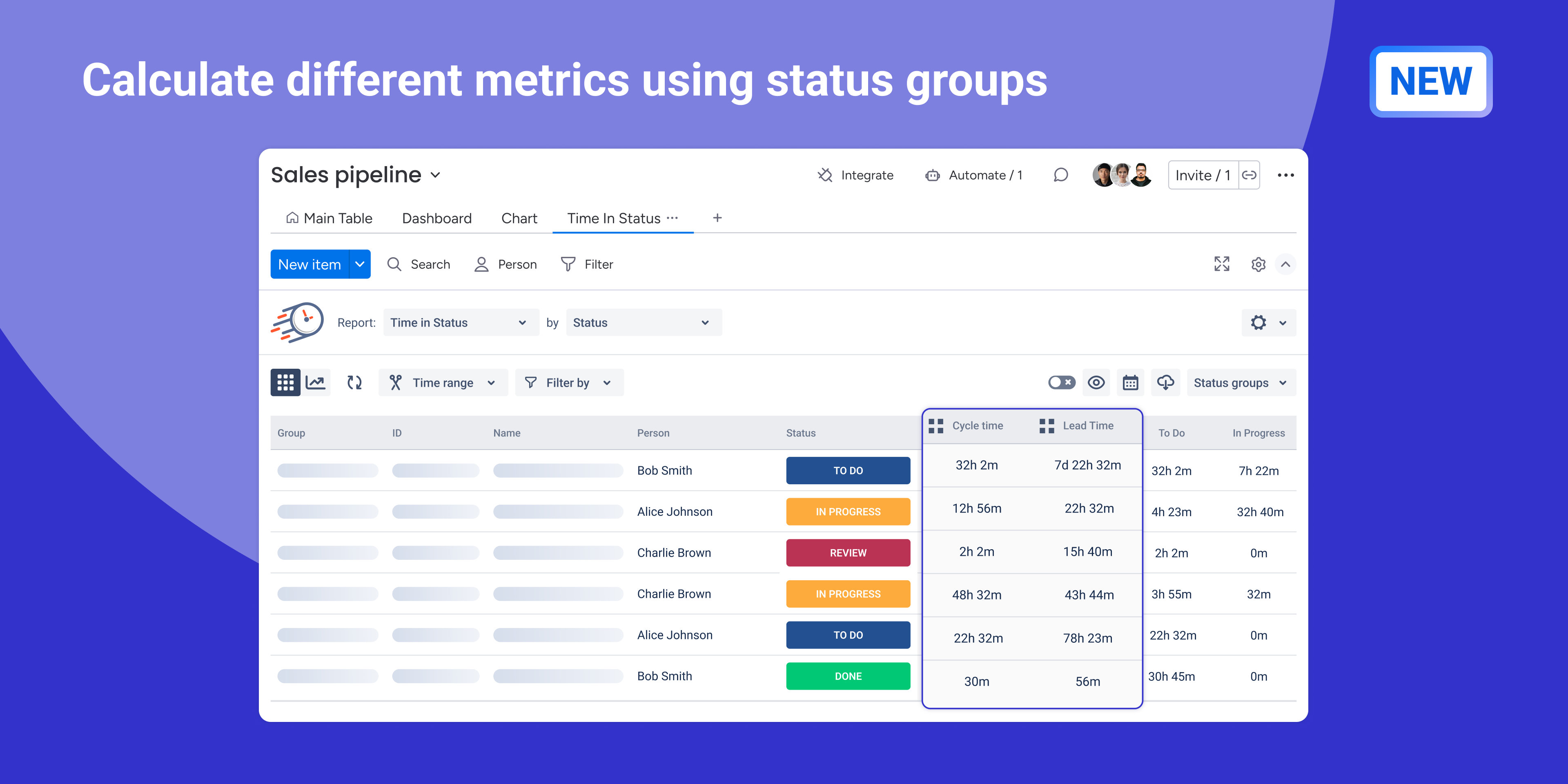Click Cycle time group grid icon

(935, 426)
